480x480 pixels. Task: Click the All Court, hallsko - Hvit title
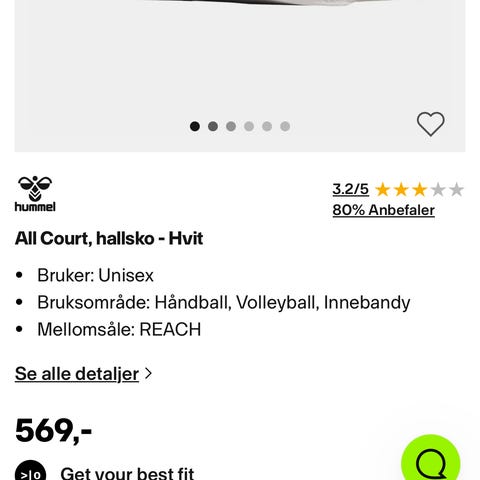[109, 239]
